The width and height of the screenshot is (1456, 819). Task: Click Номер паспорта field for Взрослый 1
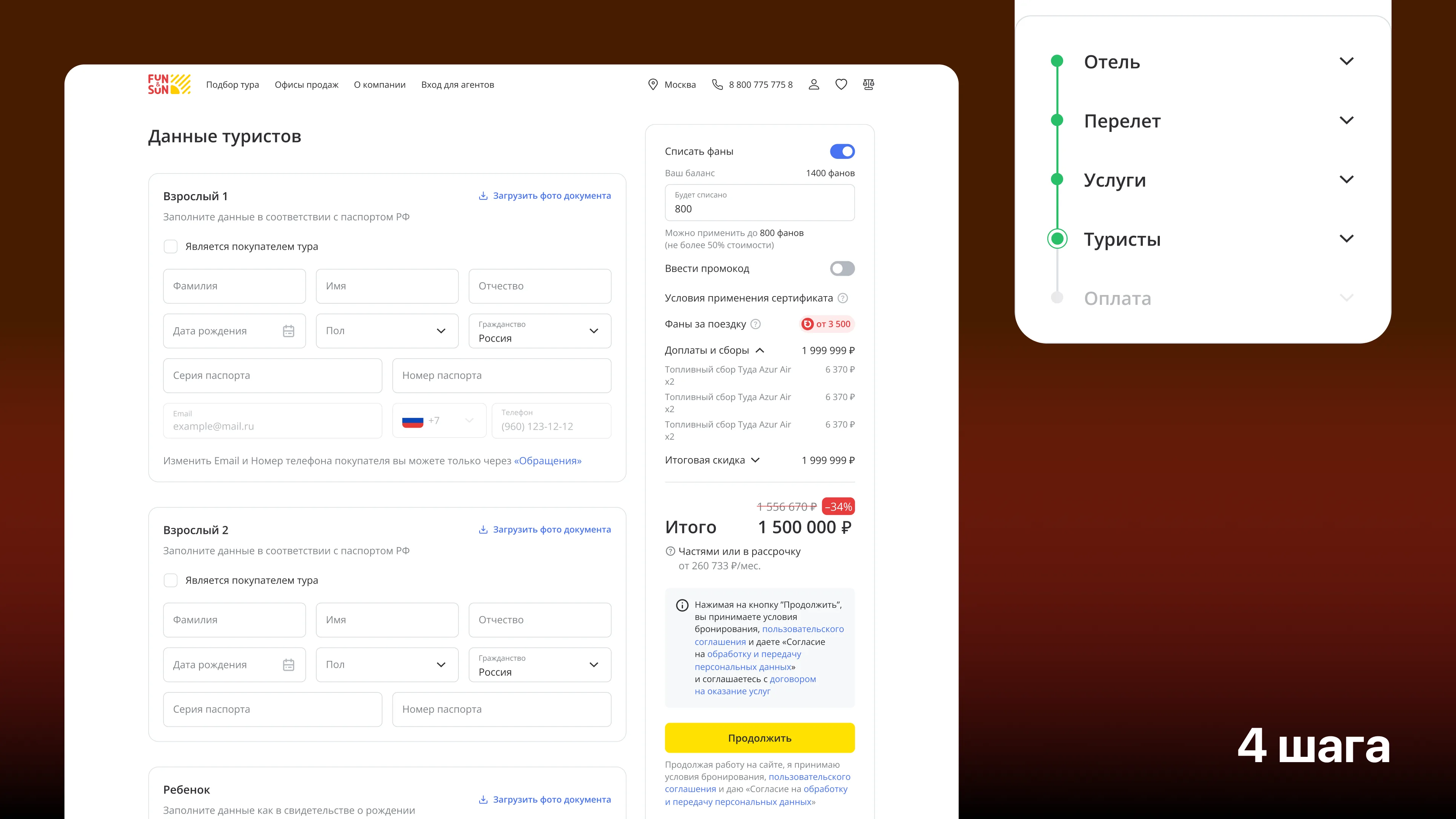tap(502, 376)
